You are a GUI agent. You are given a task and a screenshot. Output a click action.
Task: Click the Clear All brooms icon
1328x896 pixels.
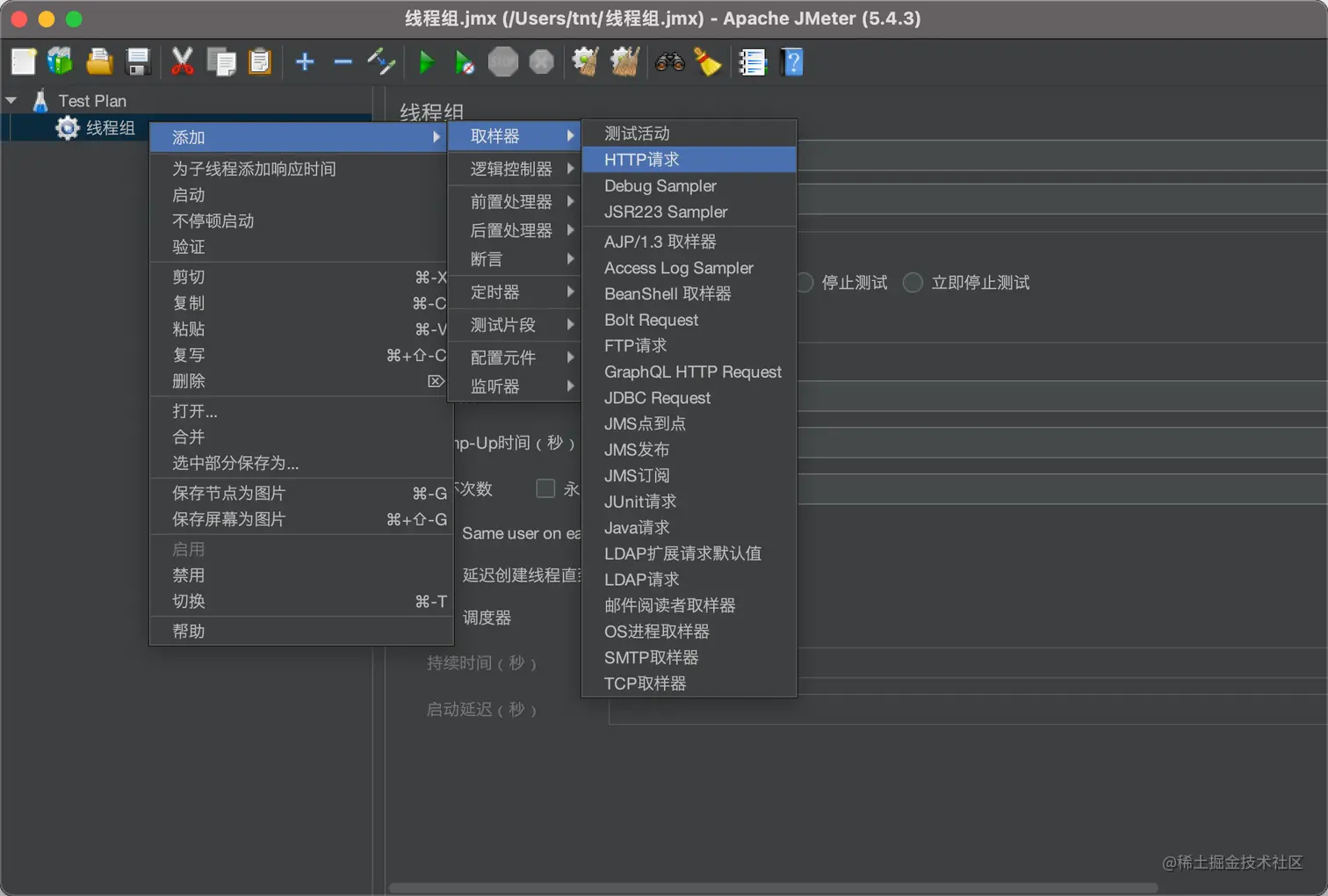pos(624,61)
